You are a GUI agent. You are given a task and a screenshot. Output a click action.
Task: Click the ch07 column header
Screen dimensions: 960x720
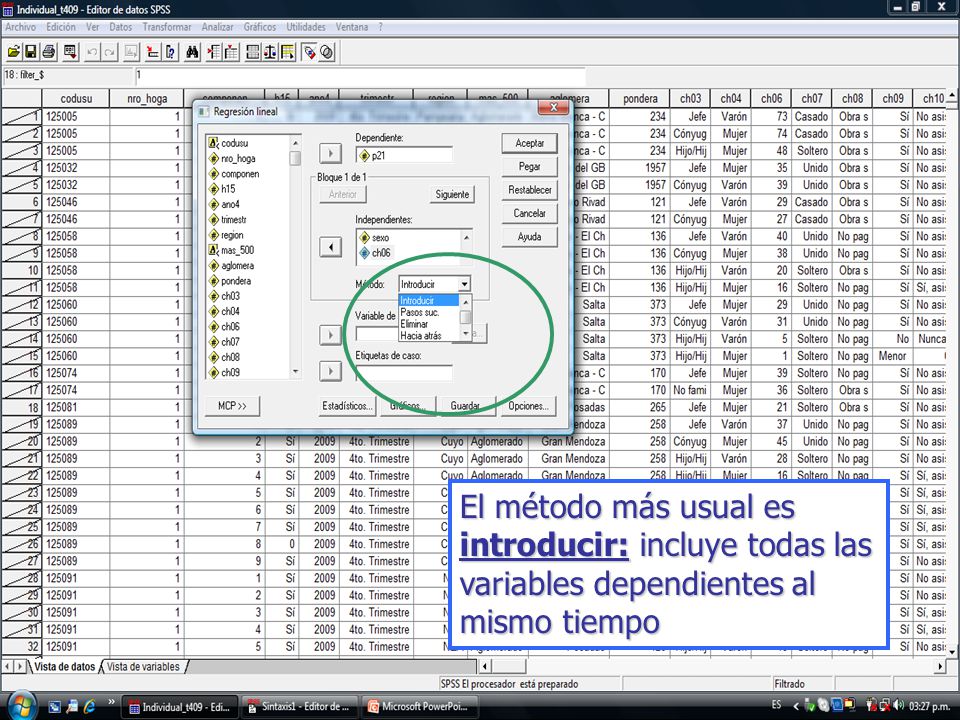812,99
